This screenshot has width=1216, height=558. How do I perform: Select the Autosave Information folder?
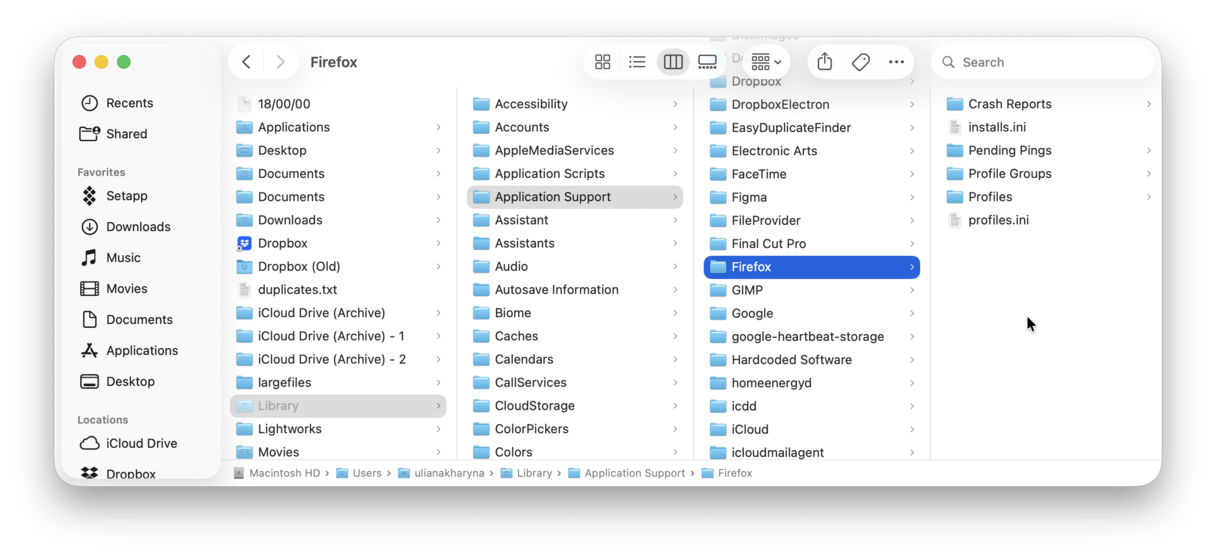click(x=575, y=290)
